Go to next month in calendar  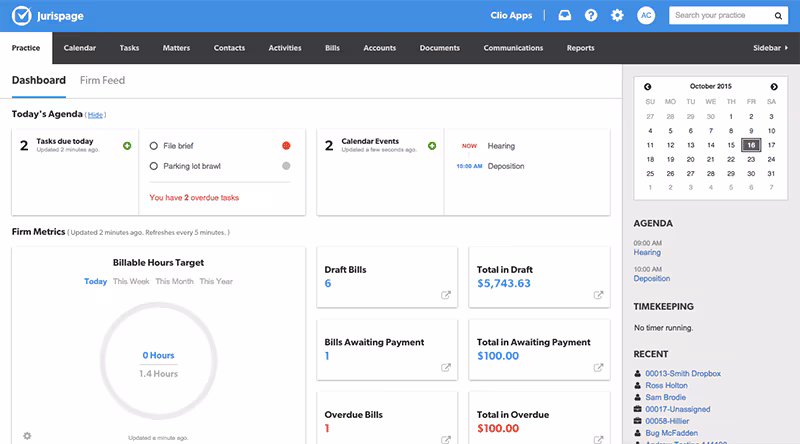(x=774, y=87)
